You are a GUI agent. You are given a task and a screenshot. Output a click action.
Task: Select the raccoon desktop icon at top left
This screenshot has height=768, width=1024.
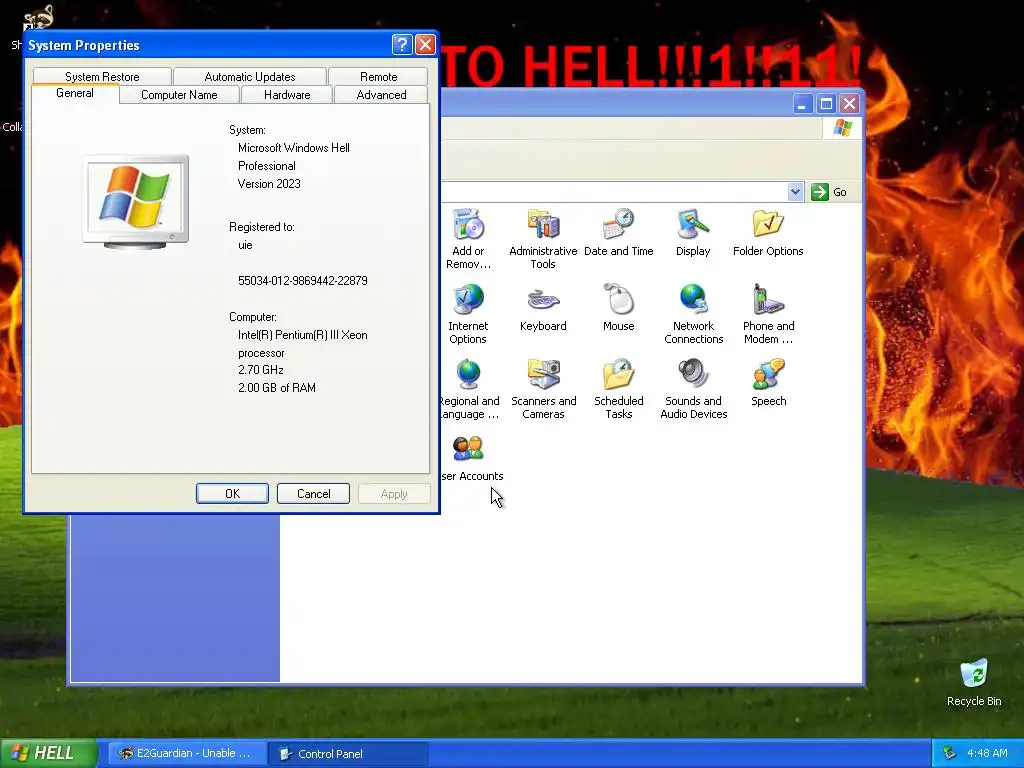click(38, 18)
